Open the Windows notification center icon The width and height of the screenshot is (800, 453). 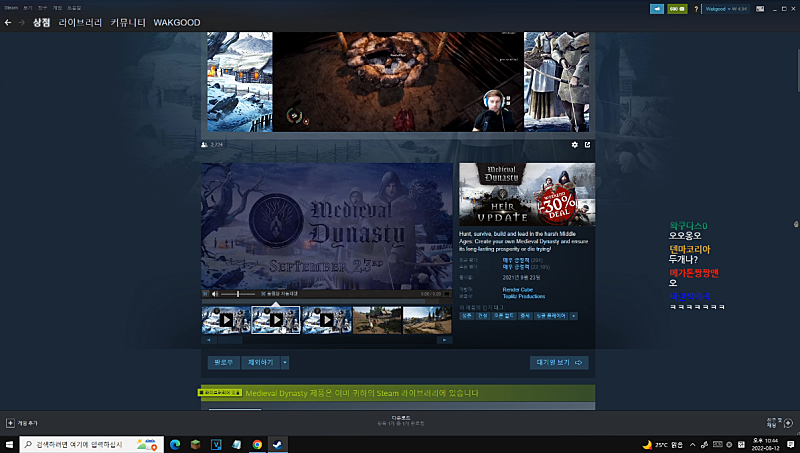point(790,445)
